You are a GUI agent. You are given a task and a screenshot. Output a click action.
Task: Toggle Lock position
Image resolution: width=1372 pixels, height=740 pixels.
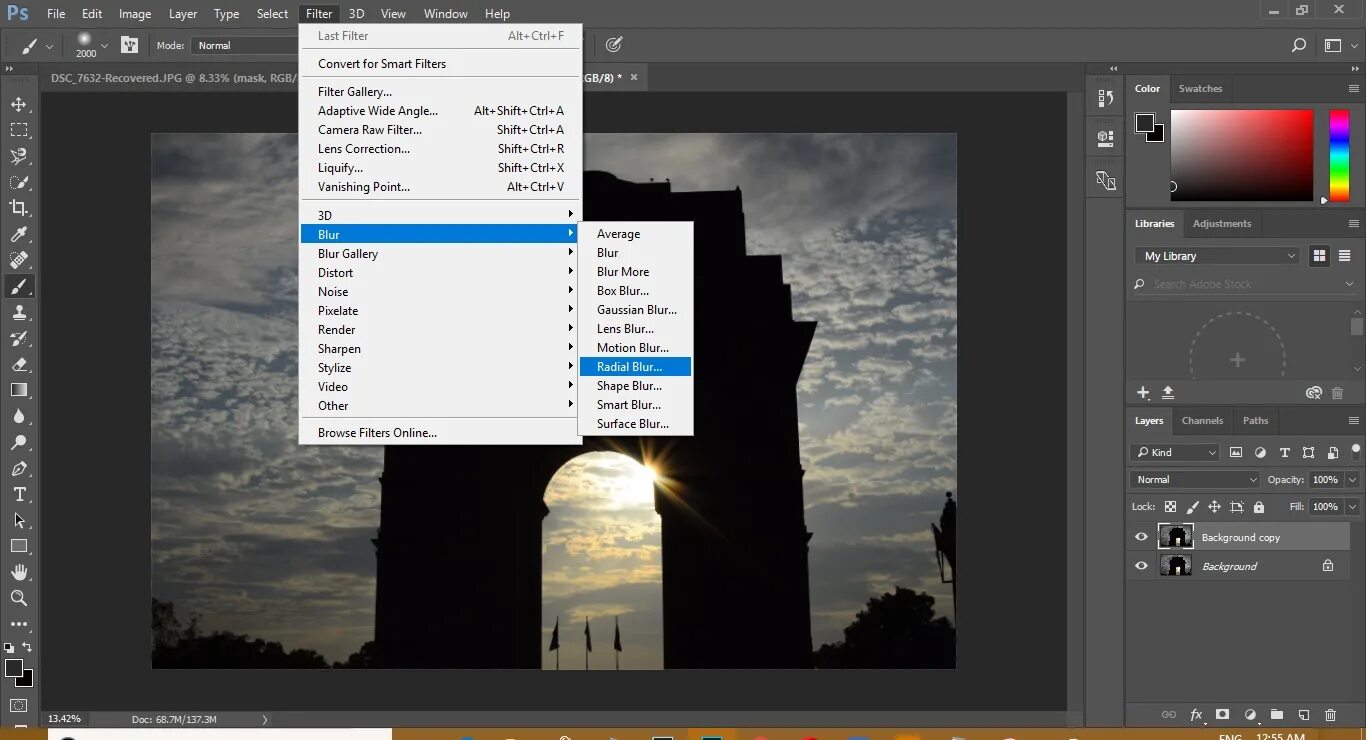coord(1214,507)
